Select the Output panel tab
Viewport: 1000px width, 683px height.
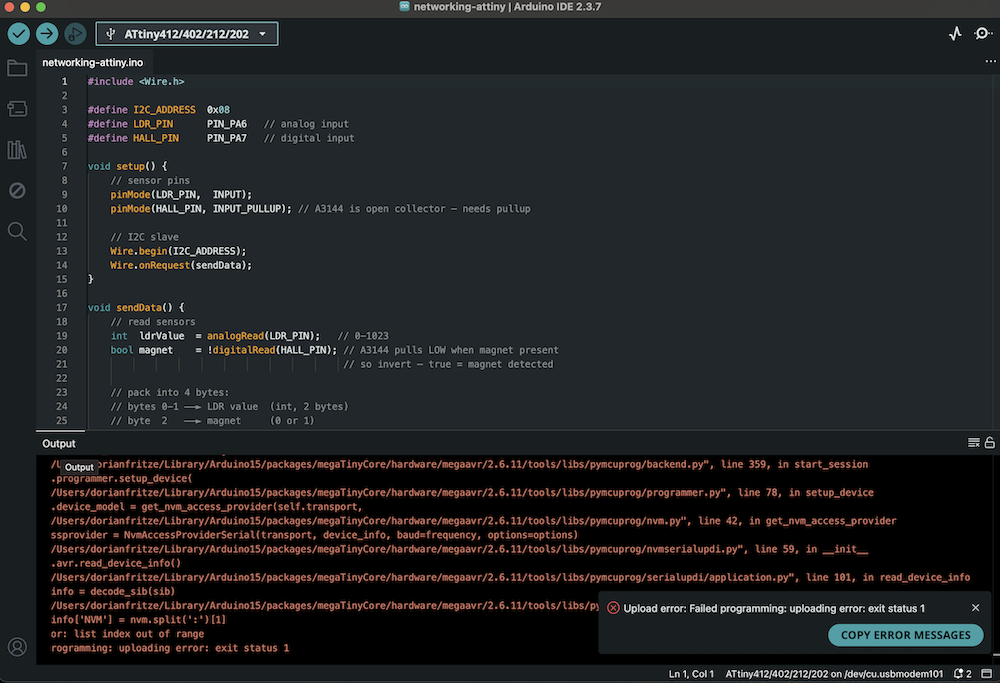(x=59, y=443)
